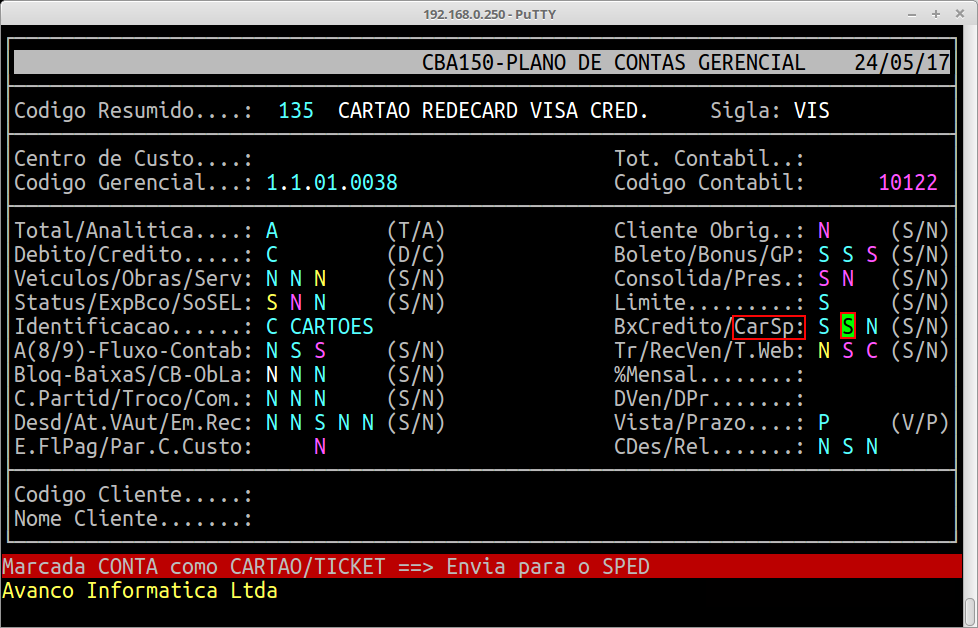The image size is (978, 628).
Task: Click the Codigo Contabil value 10122
Action: (908, 182)
